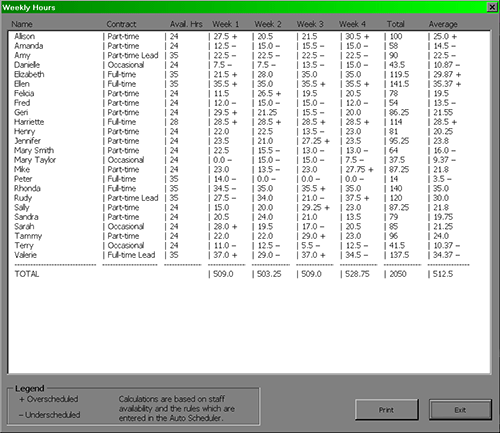Click Jennifer's Week 3 value 27.25 +
This screenshot has width=500, height=433.
point(315,141)
